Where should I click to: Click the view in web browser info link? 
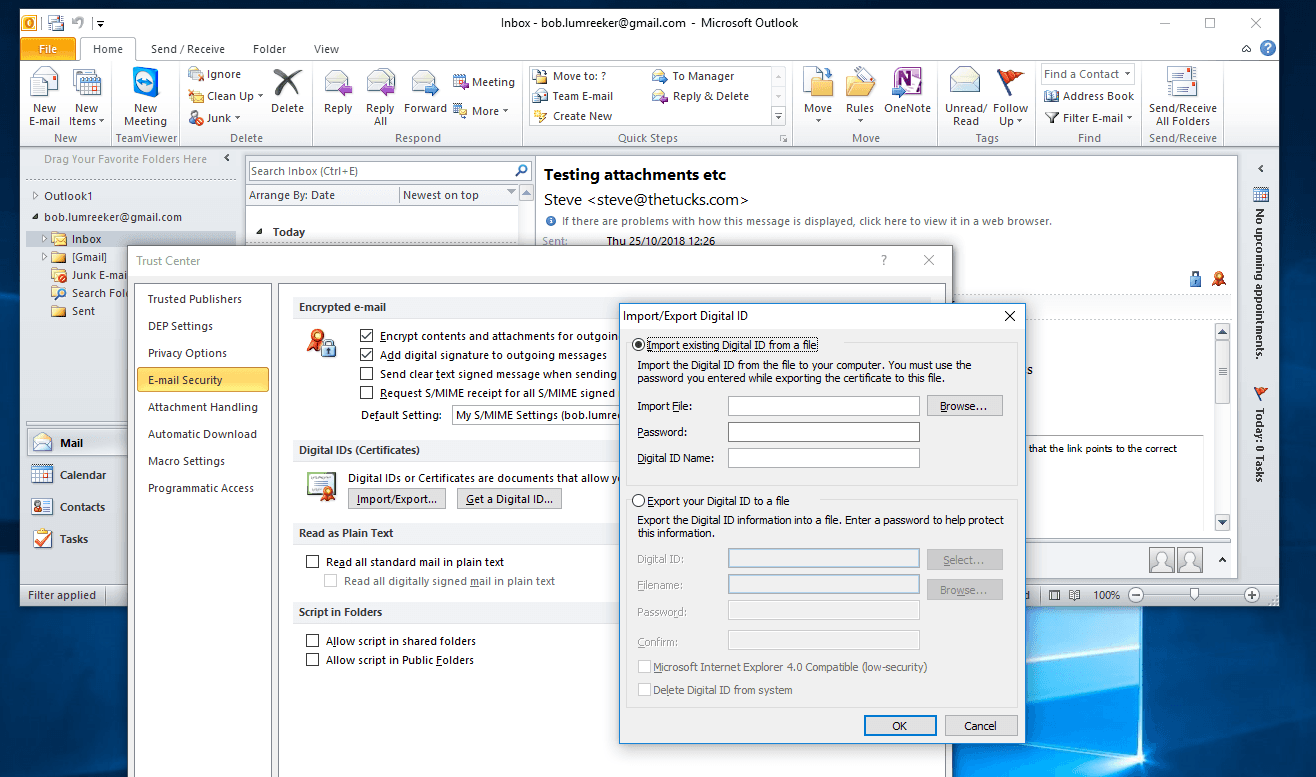(x=806, y=221)
